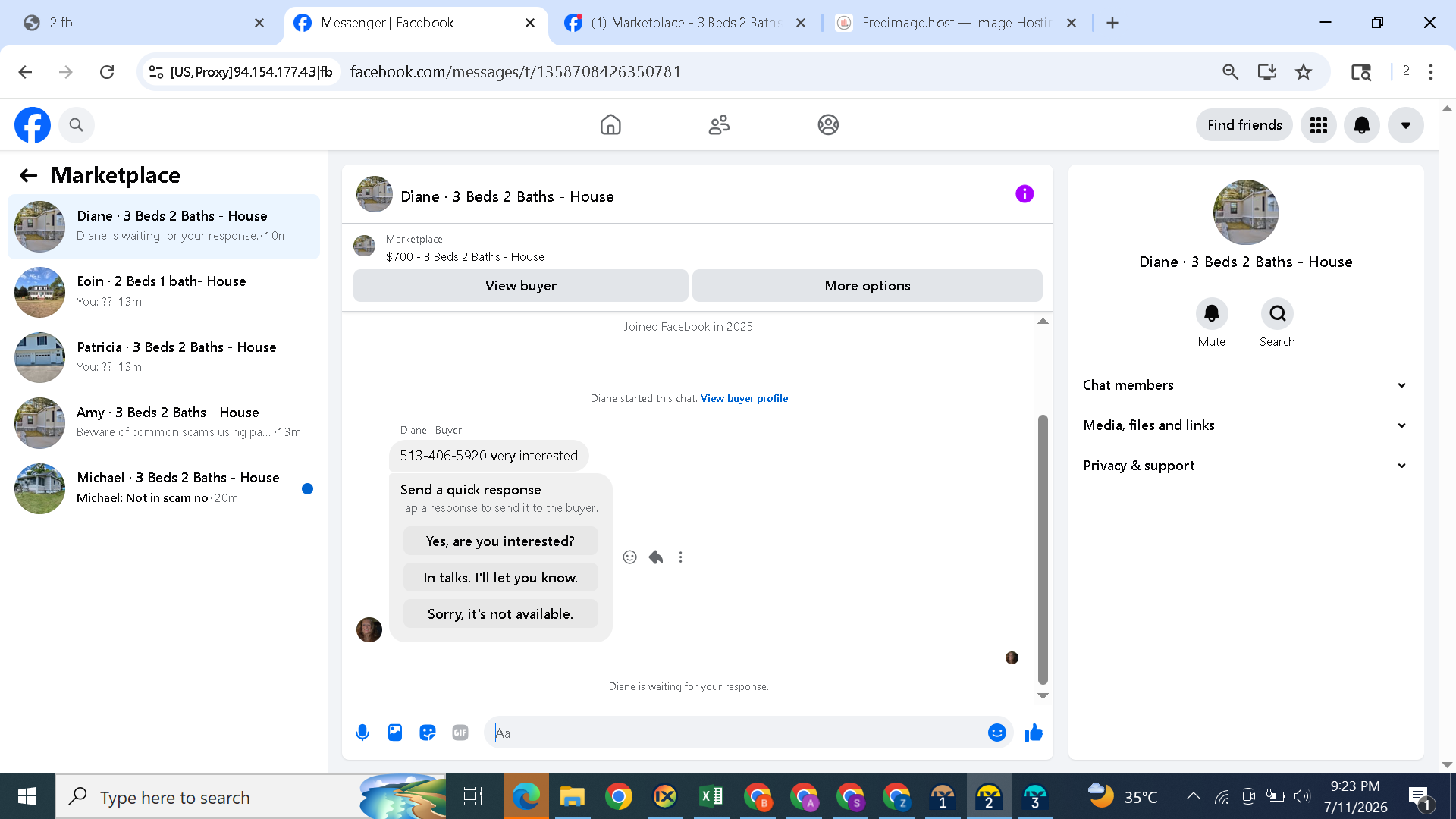This screenshot has height=819, width=1456.
Task: Open File Explorer from the taskbar
Action: pyautogui.click(x=572, y=797)
